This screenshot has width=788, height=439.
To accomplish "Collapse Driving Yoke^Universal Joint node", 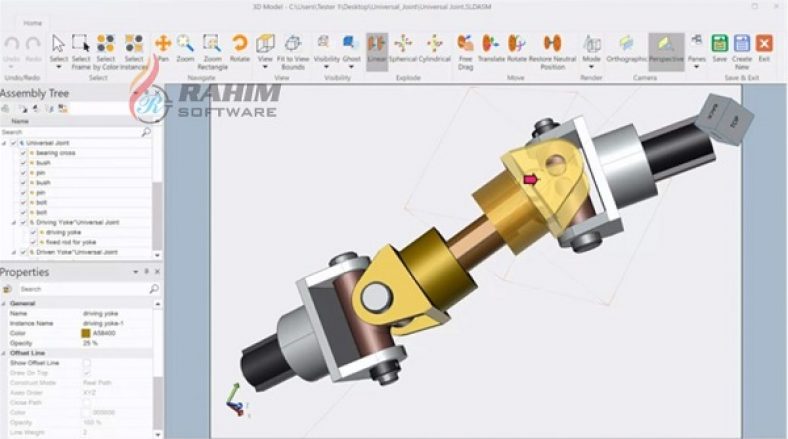I will click(14, 223).
